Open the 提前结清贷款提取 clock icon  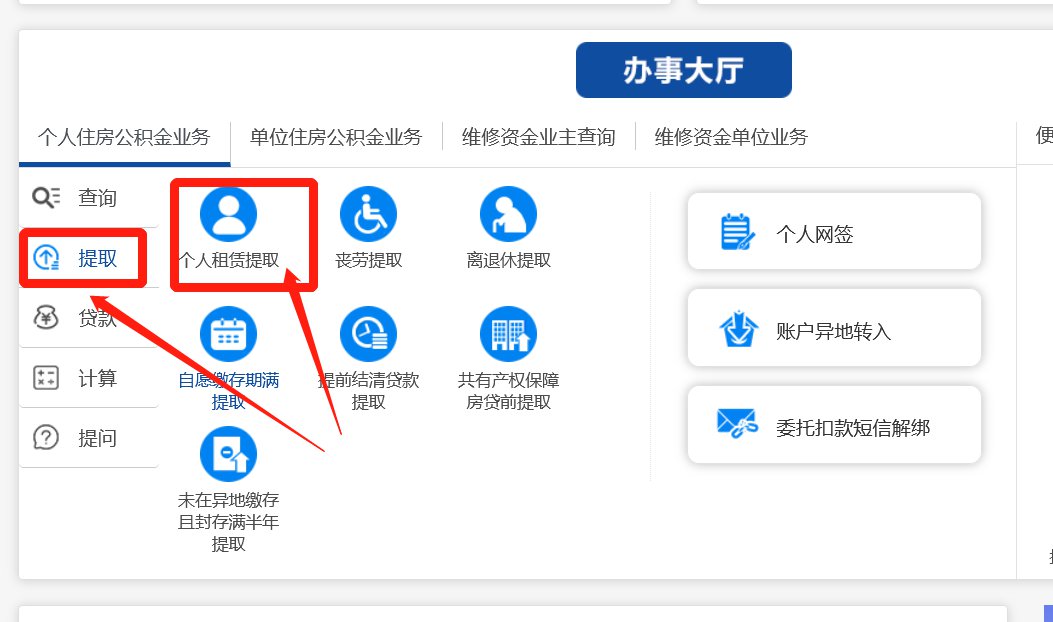coord(368,334)
